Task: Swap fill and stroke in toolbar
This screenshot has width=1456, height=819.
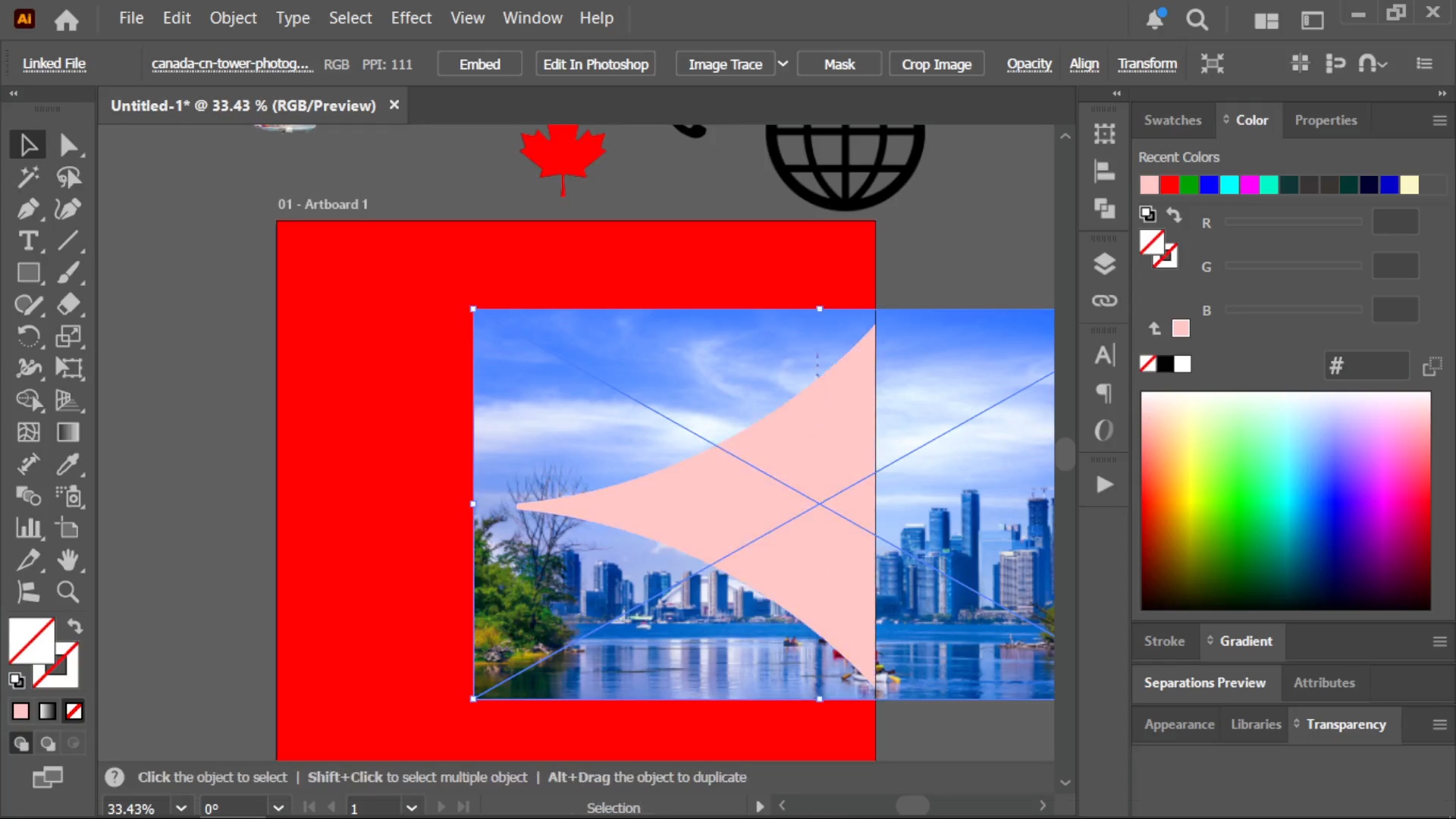Action: pos(74,626)
